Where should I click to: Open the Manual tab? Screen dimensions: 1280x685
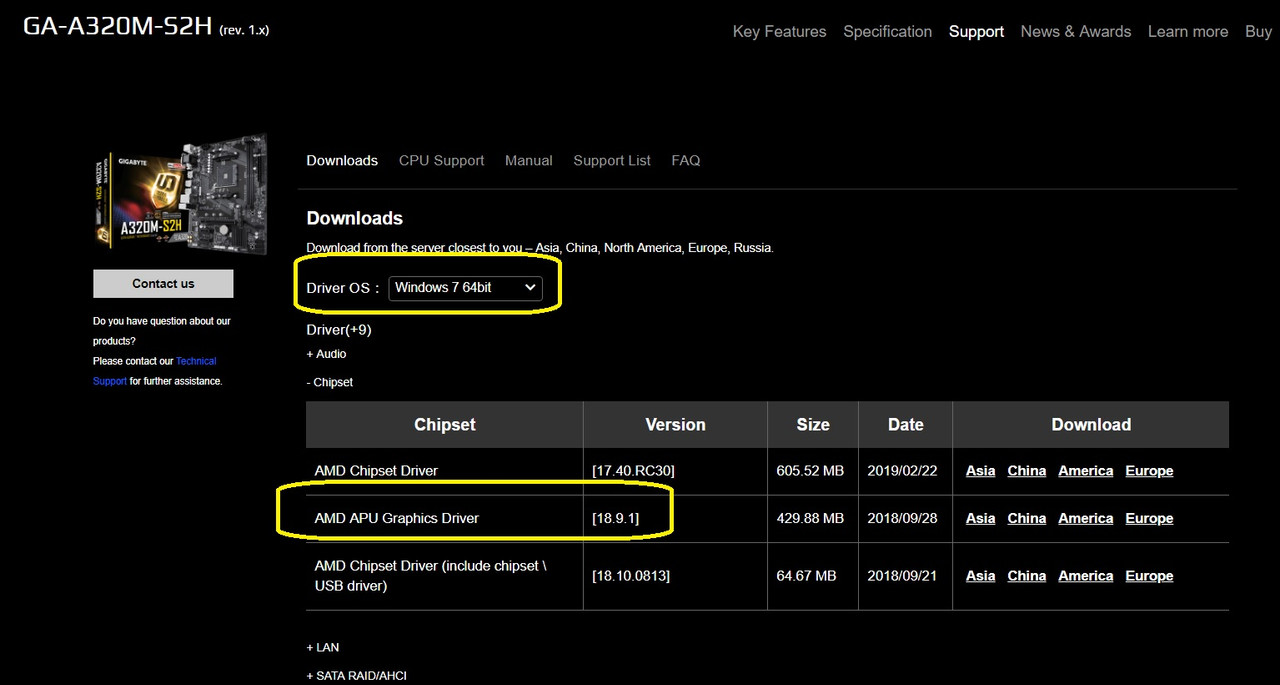(x=528, y=160)
